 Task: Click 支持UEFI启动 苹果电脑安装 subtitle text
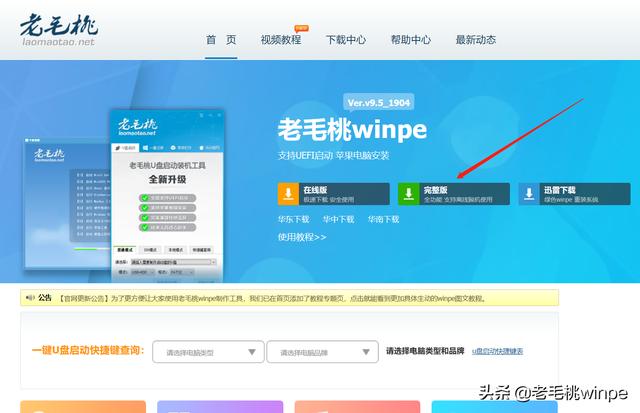333,155
